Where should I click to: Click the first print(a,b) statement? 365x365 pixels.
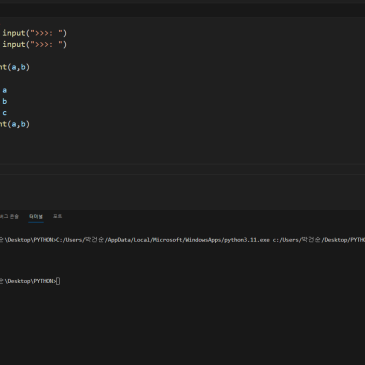tap(15, 67)
